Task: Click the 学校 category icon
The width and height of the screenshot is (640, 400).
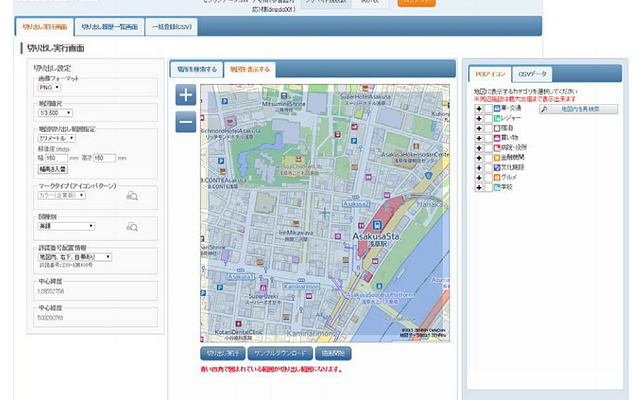Action: click(x=497, y=187)
